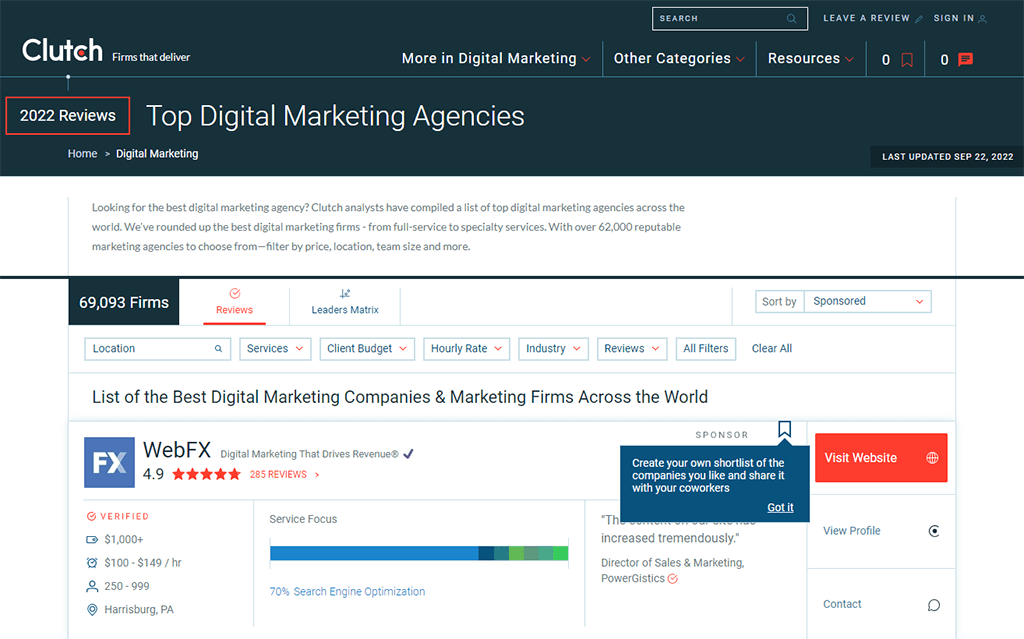Click the red bookmark shortlist icon
Image resolution: width=1024 pixels, height=639 pixels.
(x=907, y=60)
